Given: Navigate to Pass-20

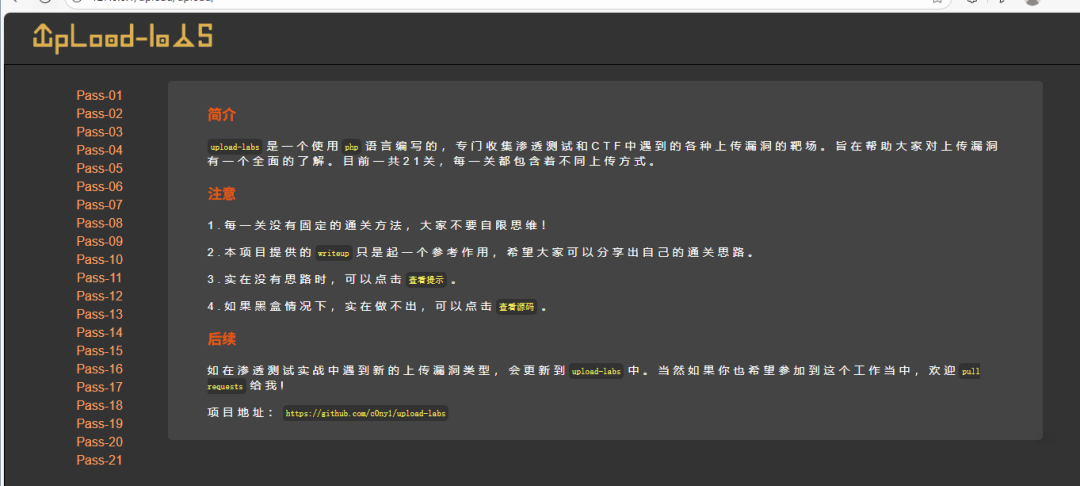Looking at the screenshot, I should pos(99,442).
